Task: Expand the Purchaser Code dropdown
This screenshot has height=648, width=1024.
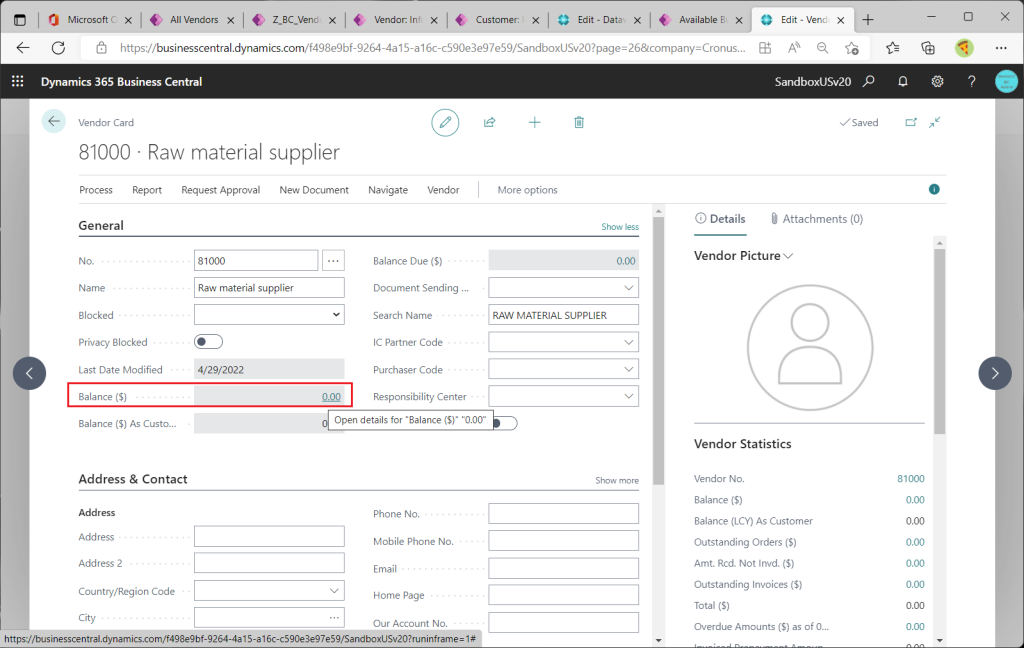Action: pyautogui.click(x=628, y=370)
